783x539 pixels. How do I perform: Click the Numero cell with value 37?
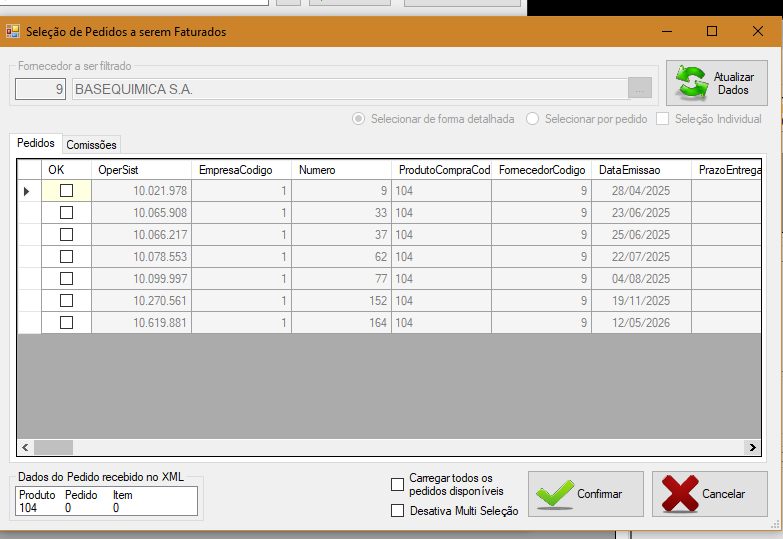tap(341, 235)
